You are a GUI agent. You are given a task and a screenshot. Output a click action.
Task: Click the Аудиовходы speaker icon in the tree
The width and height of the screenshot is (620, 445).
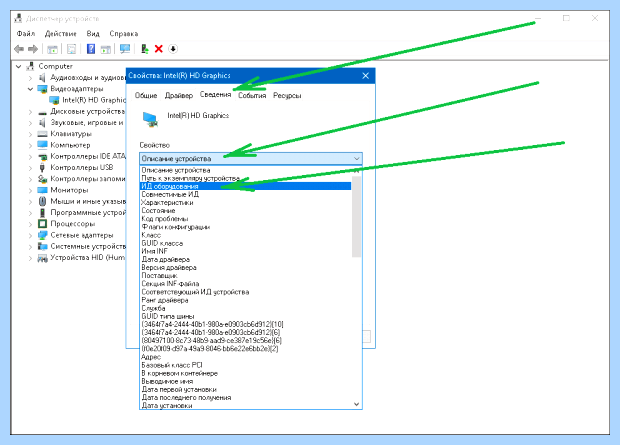(x=42, y=78)
